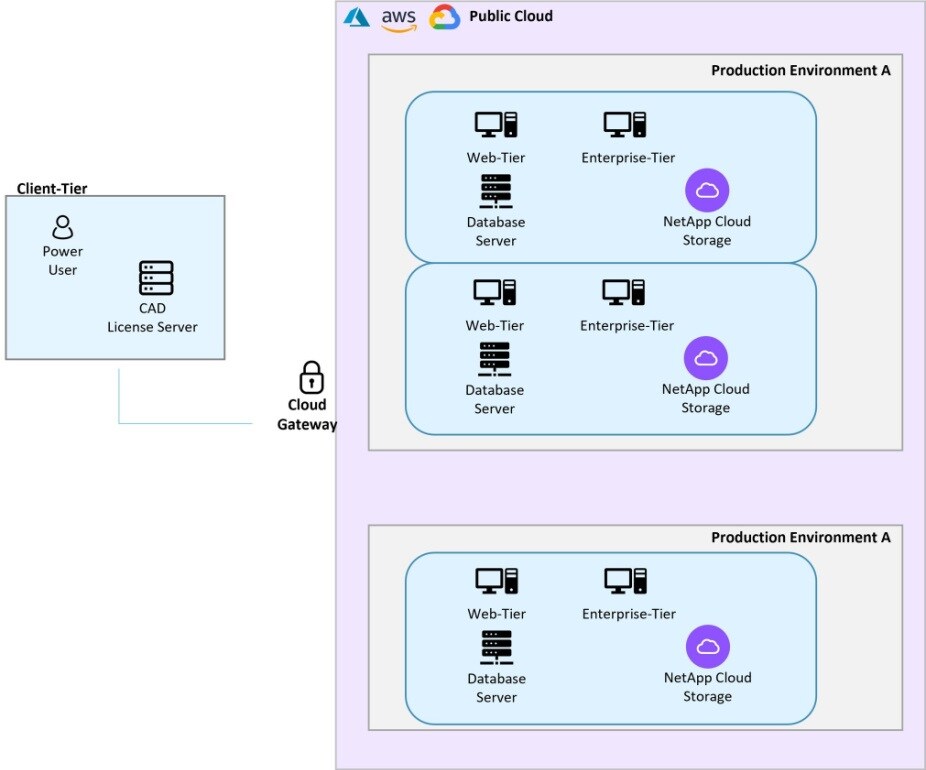This screenshot has height=770, width=926.
Task: Select the NetApp Cloud Storage icon in top group
Action: (x=707, y=190)
